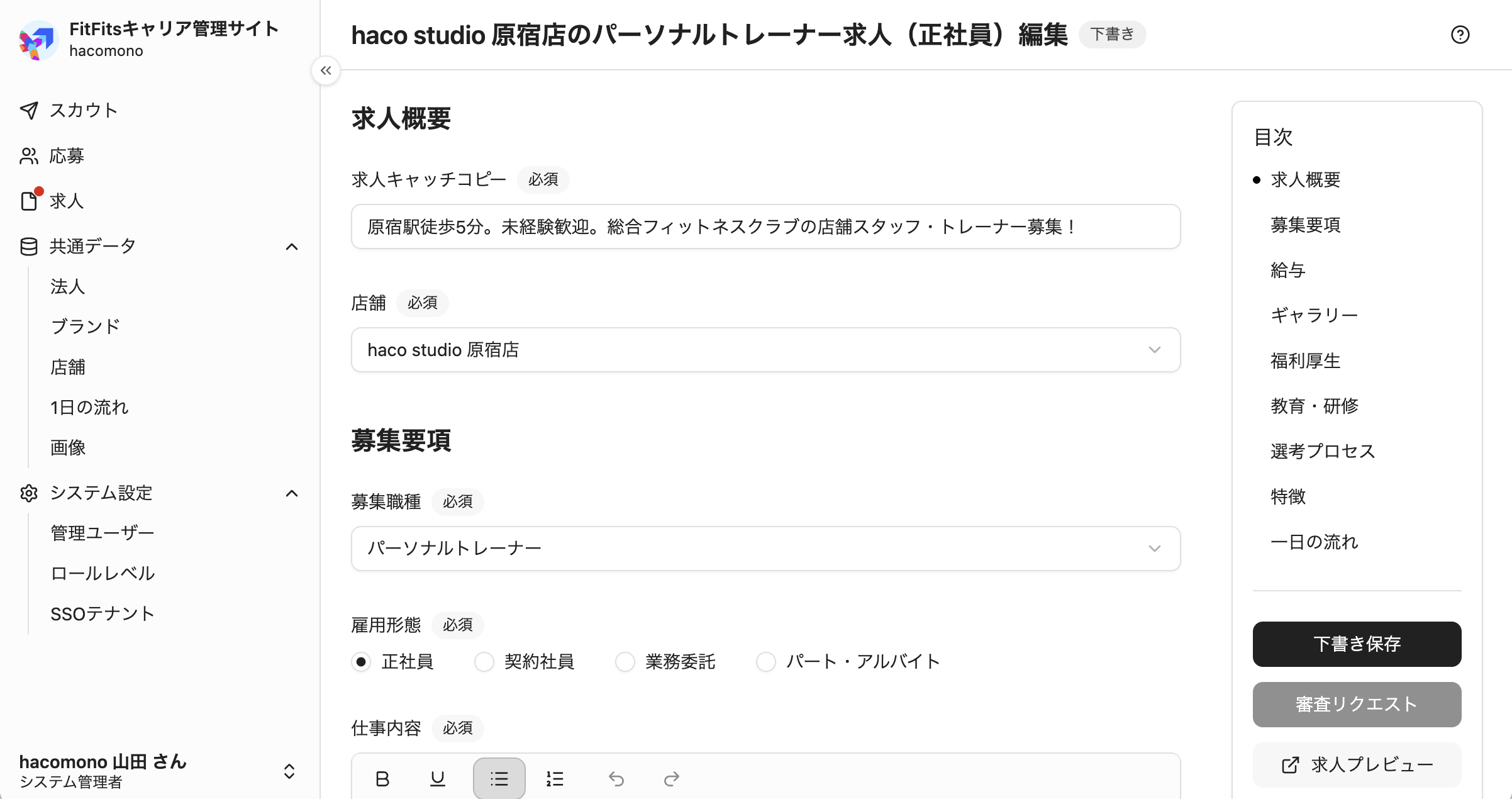Toggle bold formatting in 仕事内容 editor
This screenshot has width=1512, height=799.
[382, 779]
